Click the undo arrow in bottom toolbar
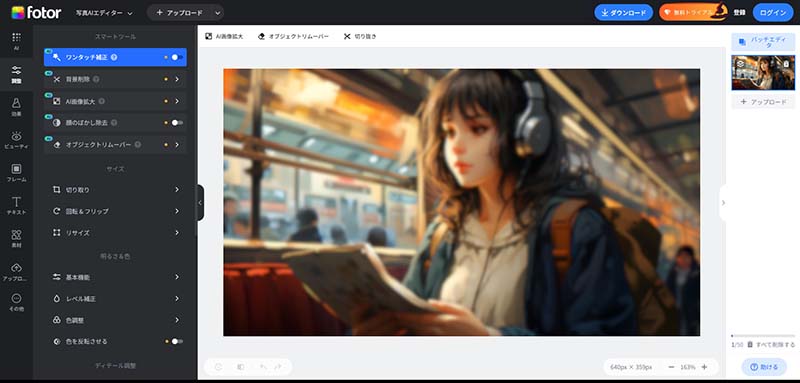The height and width of the screenshot is (383, 800). pos(263,367)
